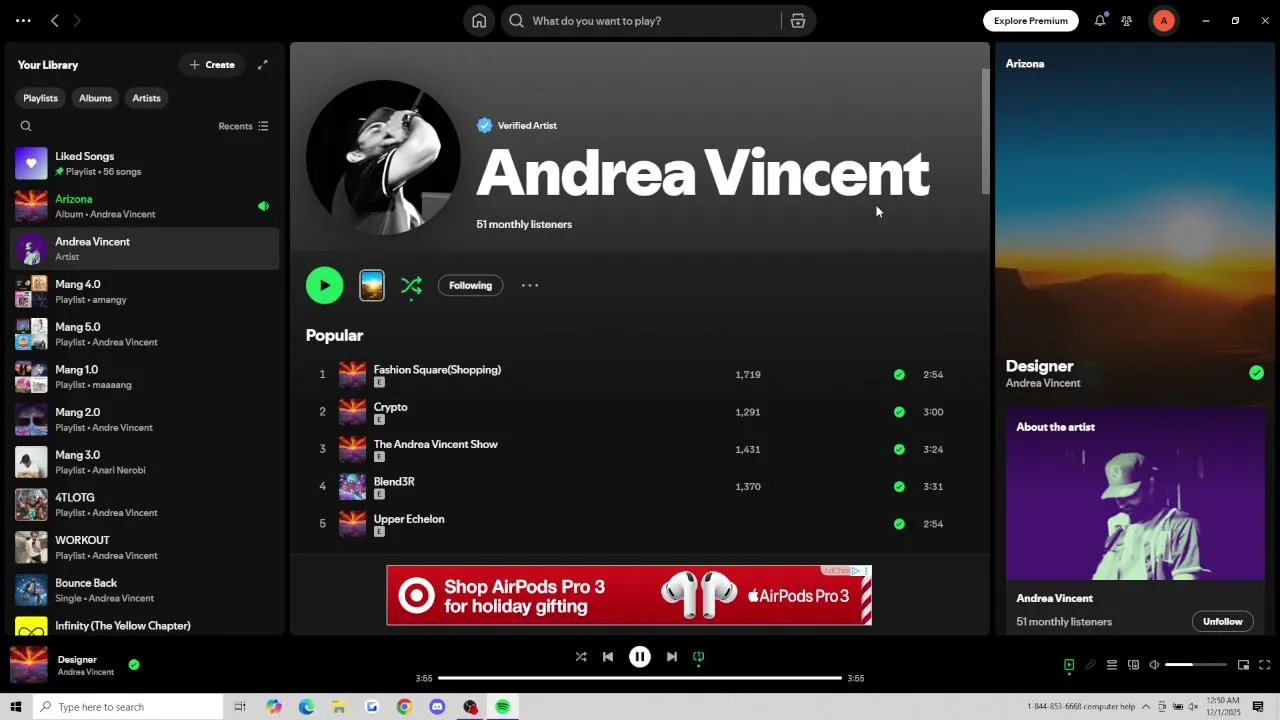Open Now Playing view icon
The height and width of the screenshot is (720, 1280).
1069,665
